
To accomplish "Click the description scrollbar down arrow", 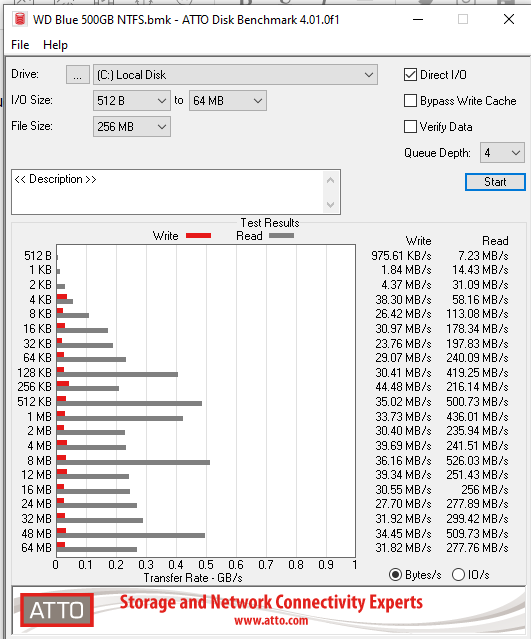I will pos(330,205).
